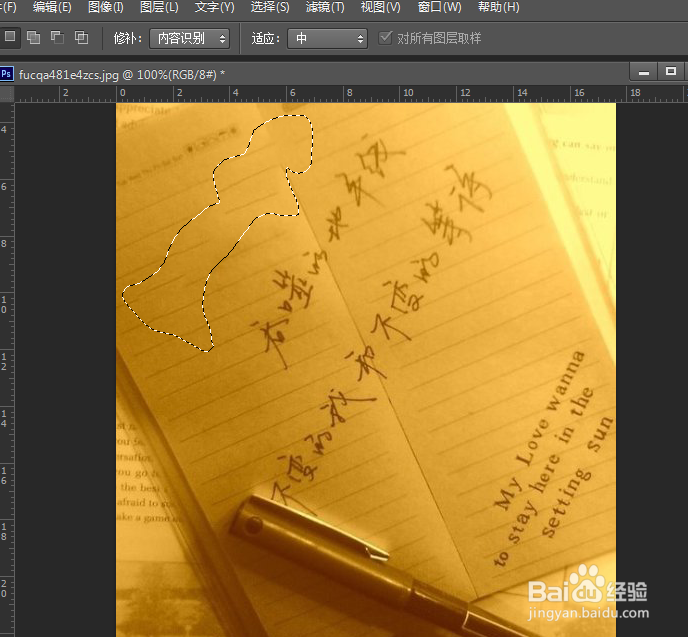Click the ruler origin corner box
Screen dimensions: 688x637
7,94
